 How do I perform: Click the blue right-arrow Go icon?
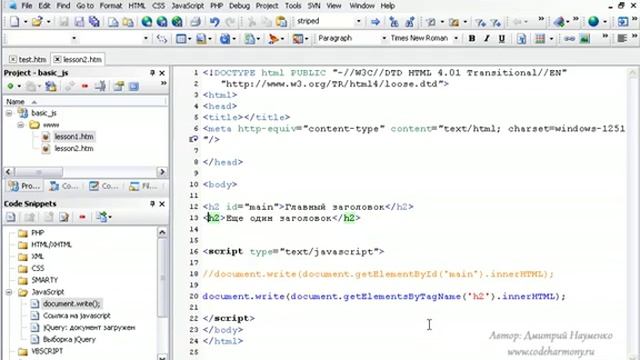(375, 22)
